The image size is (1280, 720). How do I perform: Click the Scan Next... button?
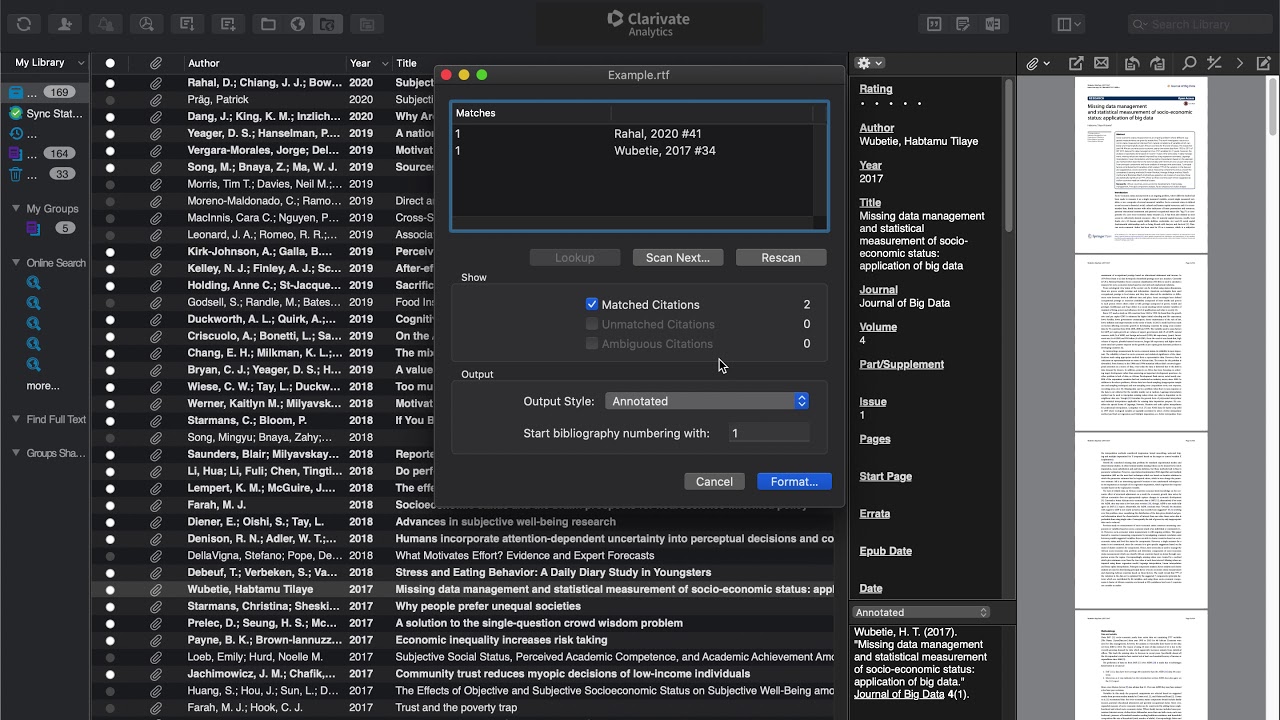point(678,257)
